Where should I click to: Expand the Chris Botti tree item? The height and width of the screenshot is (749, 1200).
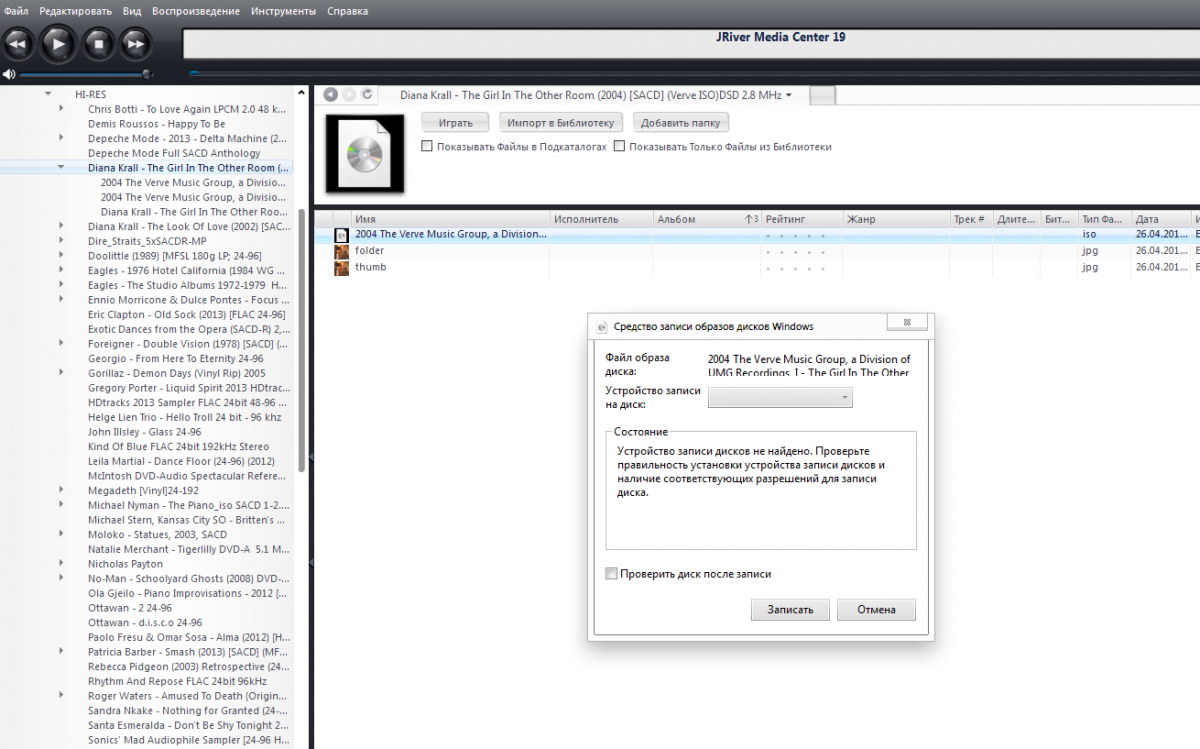coord(62,109)
